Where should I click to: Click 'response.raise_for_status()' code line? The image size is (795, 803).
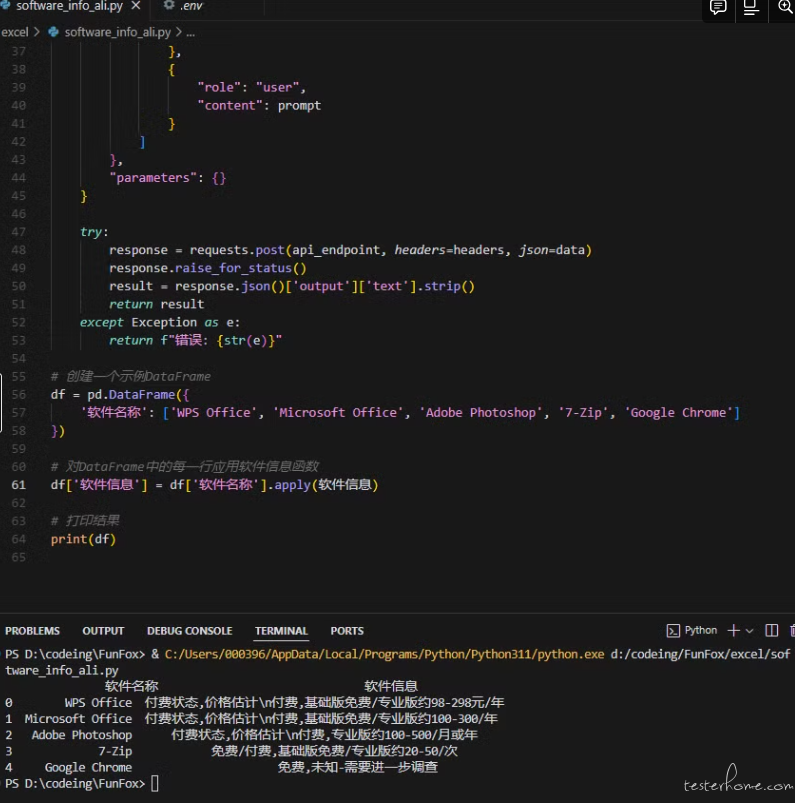click(x=207, y=268)
